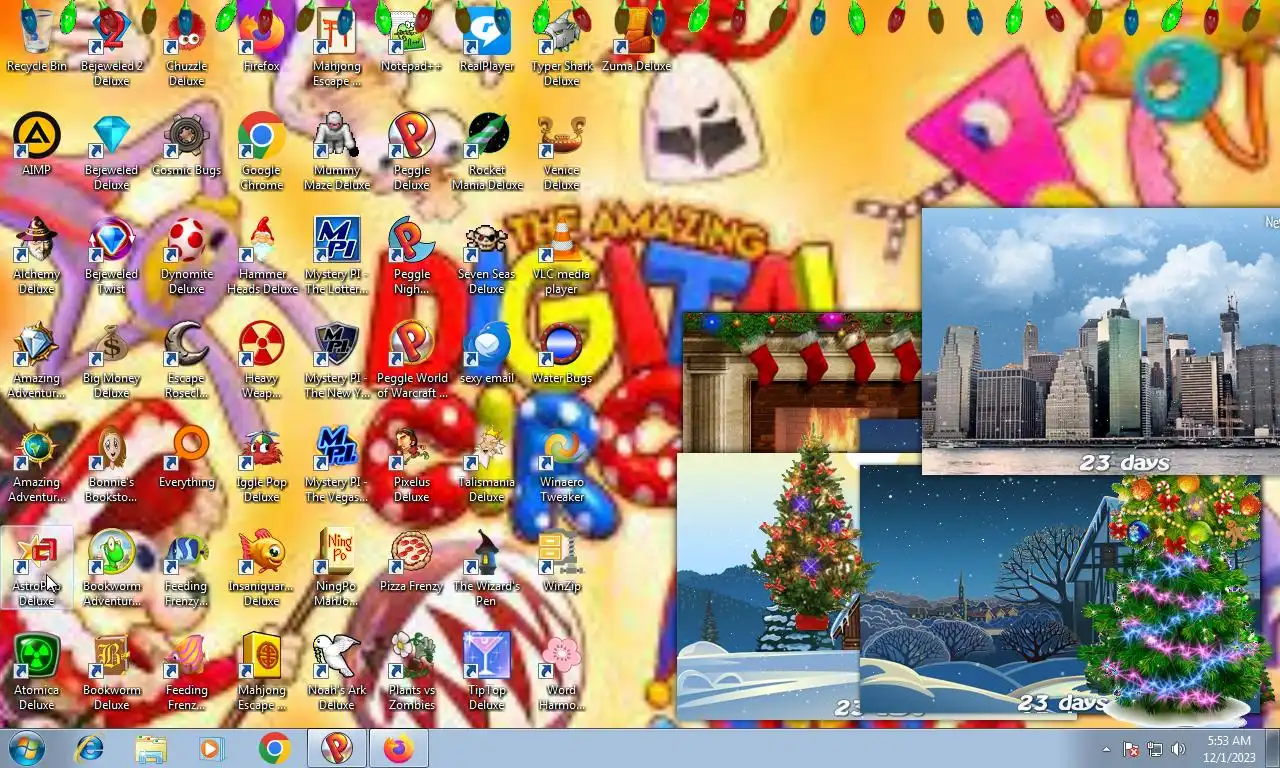
Task: Click the Atomica Deluxe icon
Action: [37, 671]
